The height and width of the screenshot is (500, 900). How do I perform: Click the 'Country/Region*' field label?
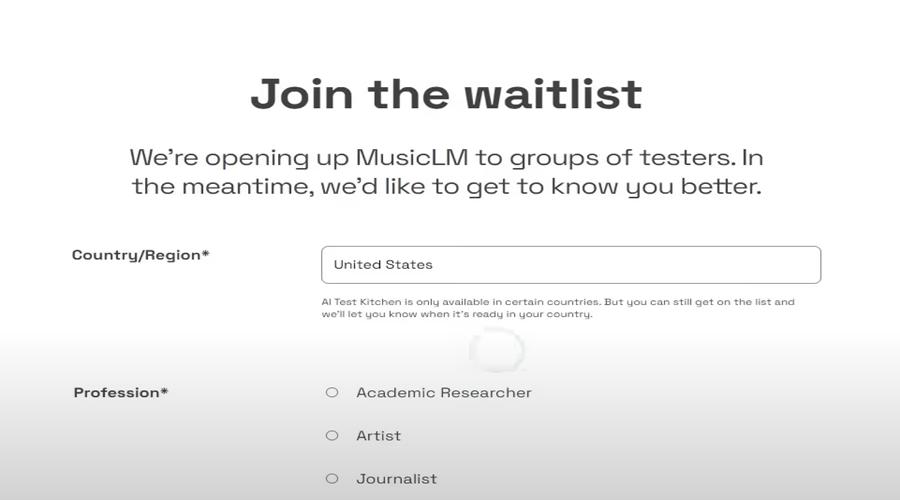tap(140, 255)
